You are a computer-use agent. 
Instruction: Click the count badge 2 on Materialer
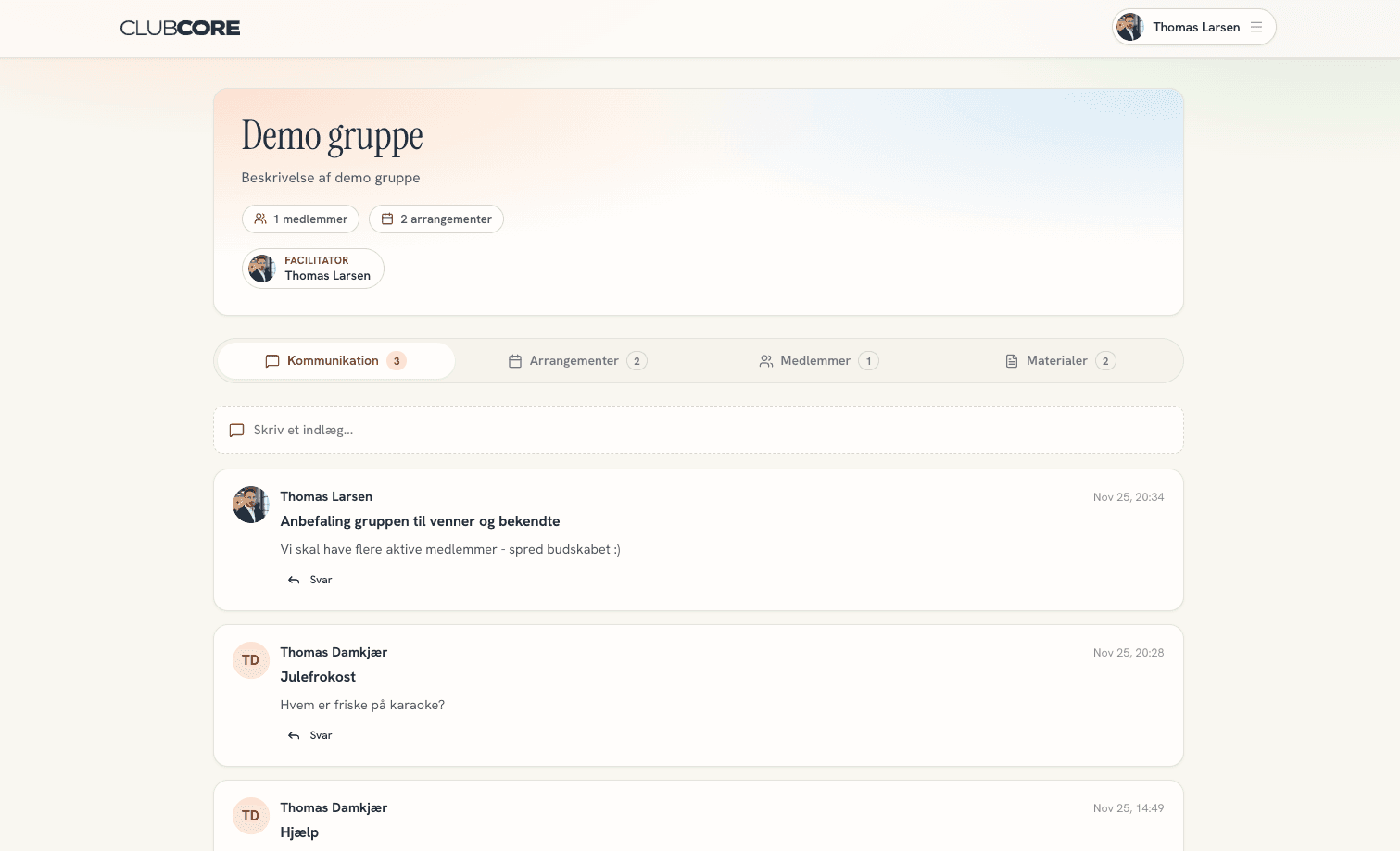coord(1105,361)
